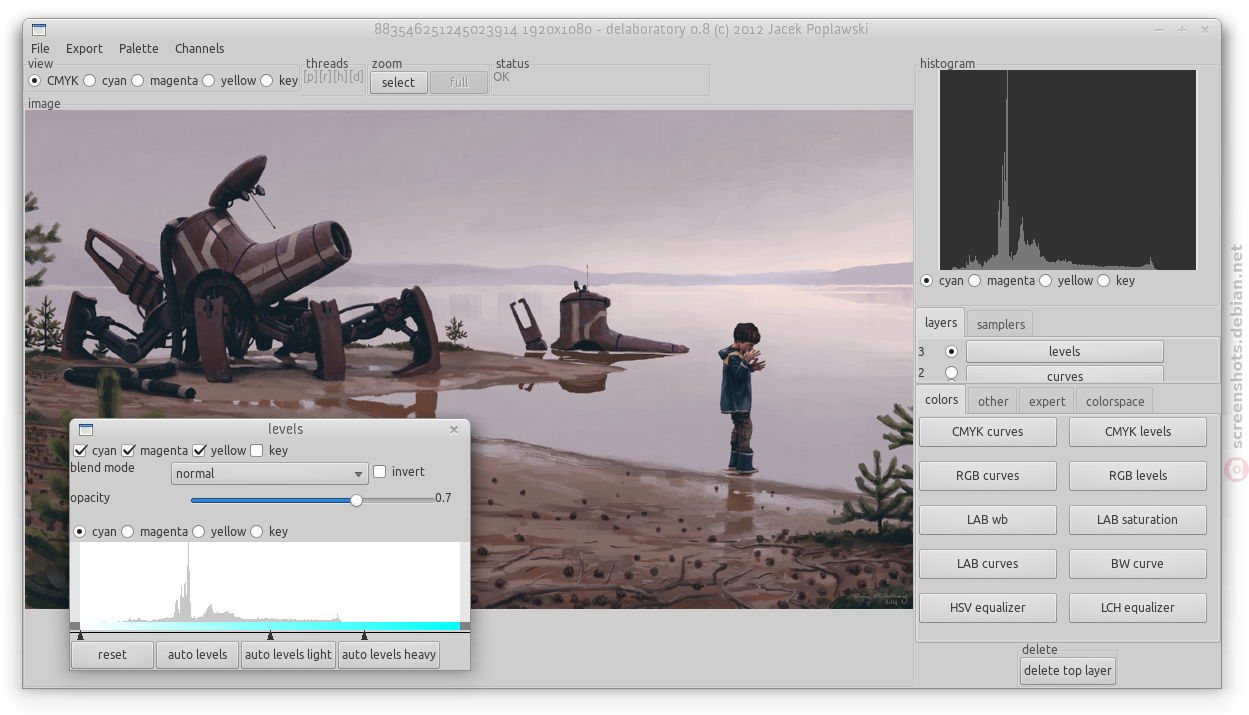
Task: Add an HSV equalizer layer
Action: (987, 608)
